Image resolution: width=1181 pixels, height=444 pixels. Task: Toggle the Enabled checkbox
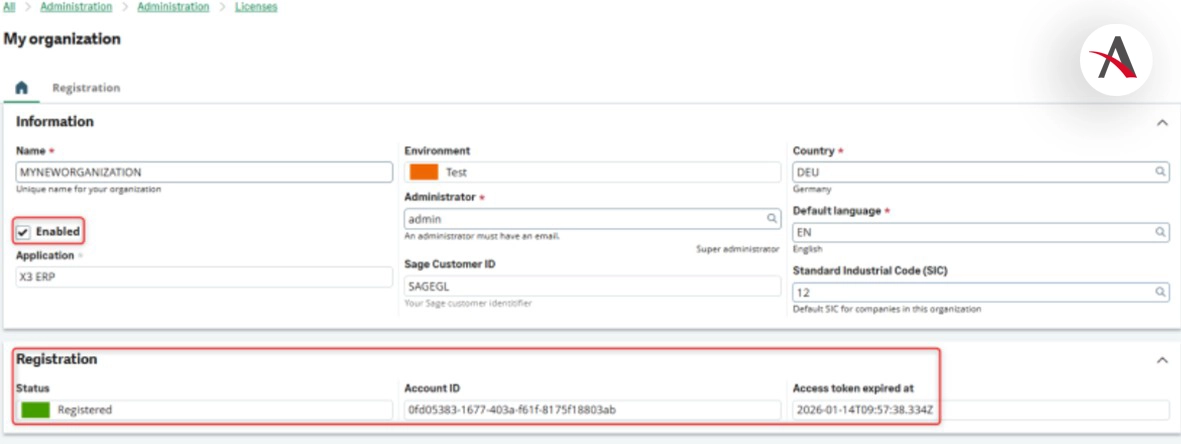click(x=24, y=232)
